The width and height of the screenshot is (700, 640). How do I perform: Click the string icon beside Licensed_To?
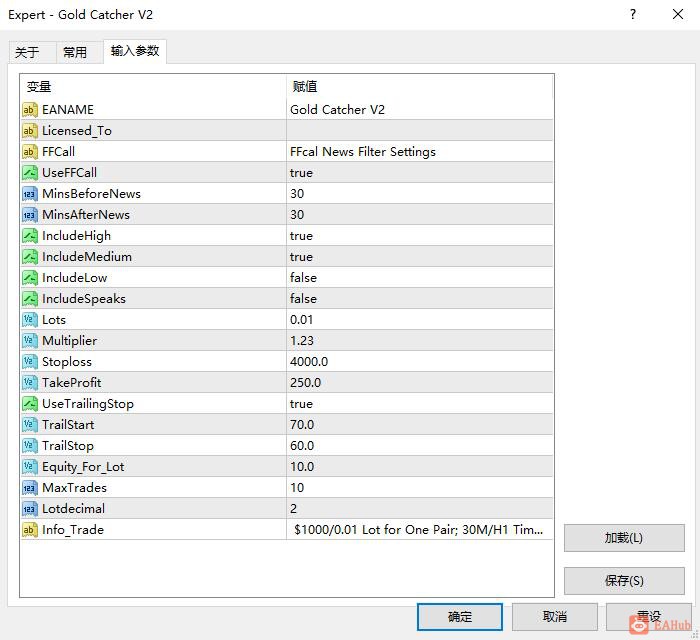coord(29,131)
